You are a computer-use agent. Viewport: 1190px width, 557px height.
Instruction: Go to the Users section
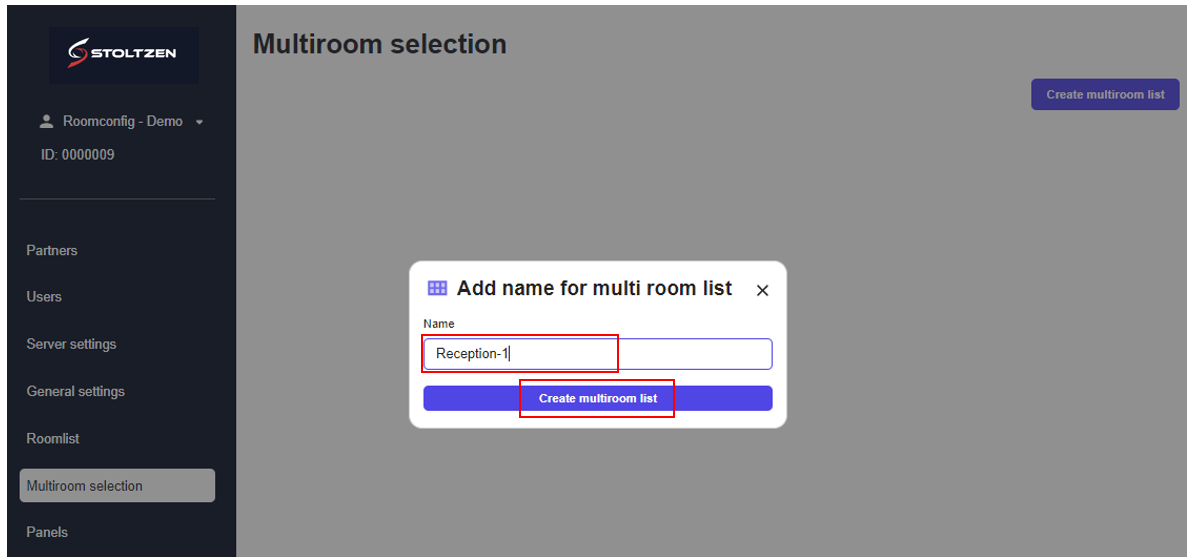44,297
